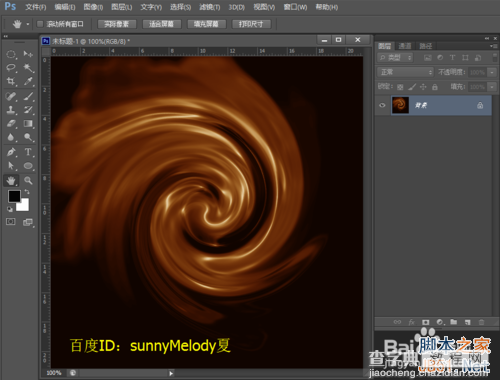Choose the Crop tool
500x380 pixels.
[x=11, y=81]
